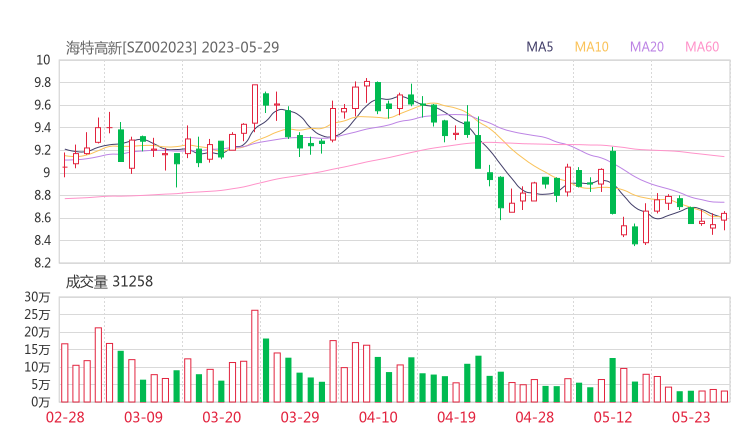Click the stock title 海特高新[SZ002023]

click(x=133, y=47)
